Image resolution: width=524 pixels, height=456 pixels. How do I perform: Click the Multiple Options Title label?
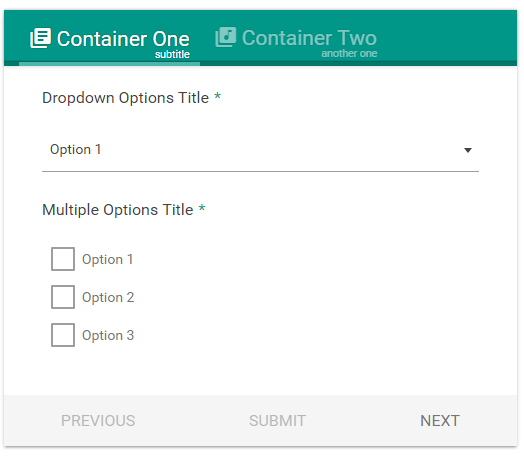pyautogui.click(x=118, y=210)
